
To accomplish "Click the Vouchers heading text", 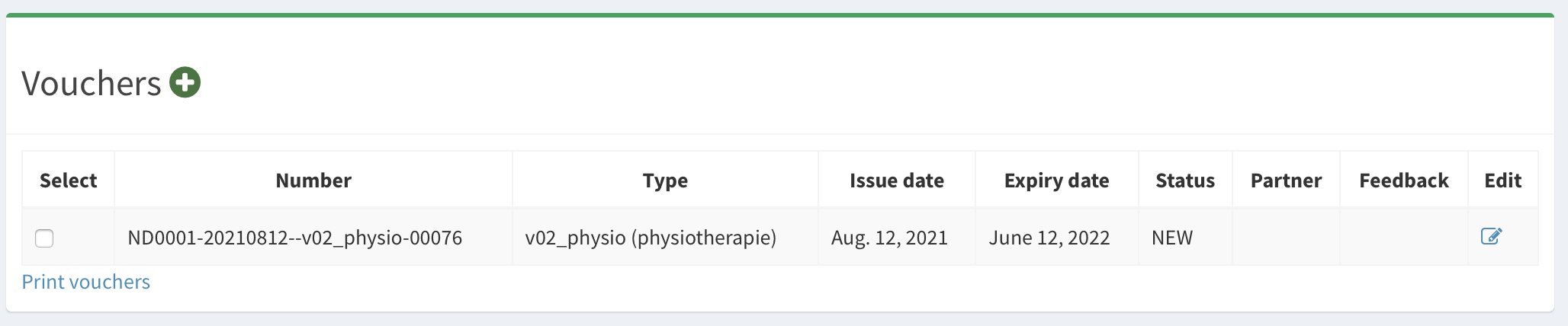I will pos(92,84).
